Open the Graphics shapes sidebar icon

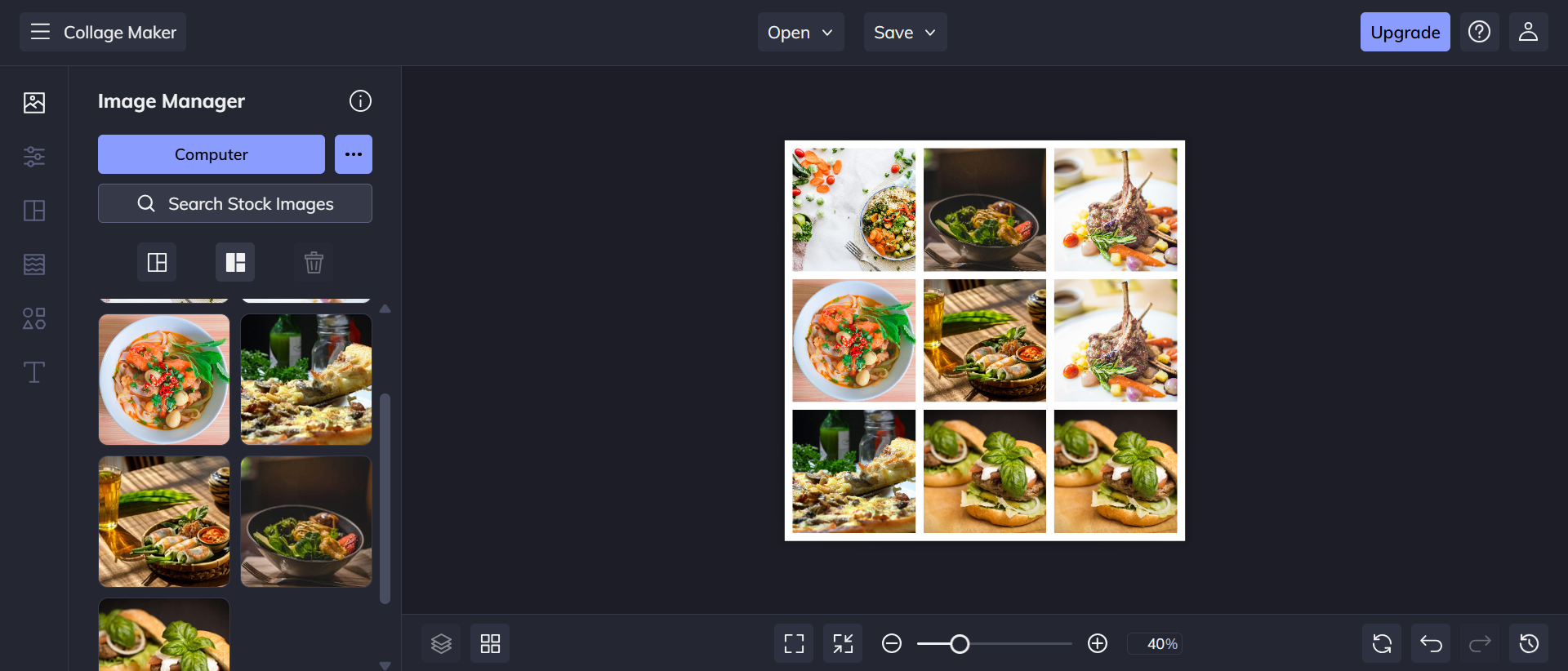34,318
